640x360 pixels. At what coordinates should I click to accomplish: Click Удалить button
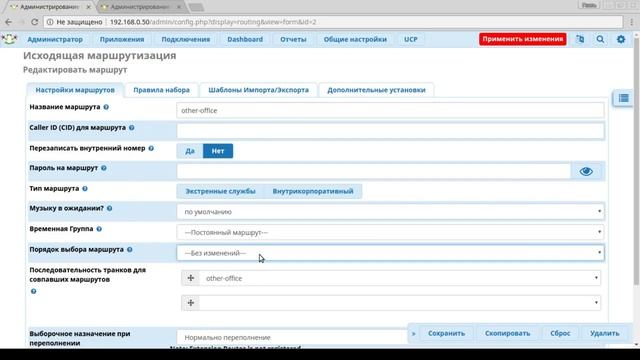[x=604, y=333]
